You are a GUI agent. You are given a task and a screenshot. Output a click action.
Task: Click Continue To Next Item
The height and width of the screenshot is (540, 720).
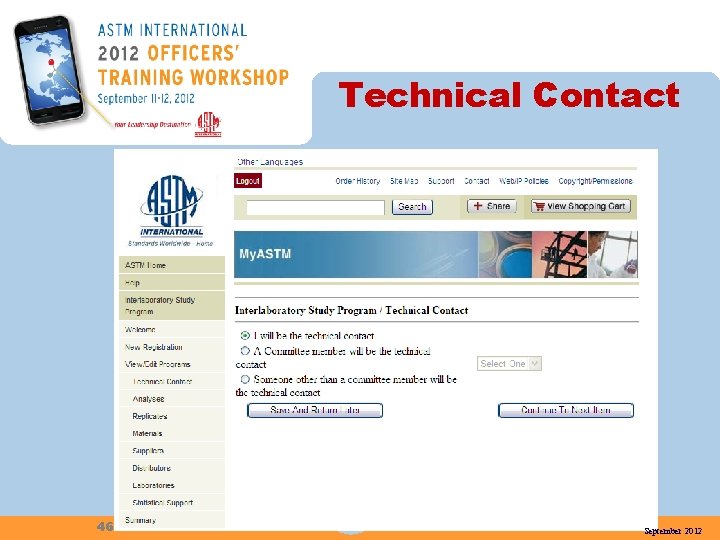[x=566, y=410]
